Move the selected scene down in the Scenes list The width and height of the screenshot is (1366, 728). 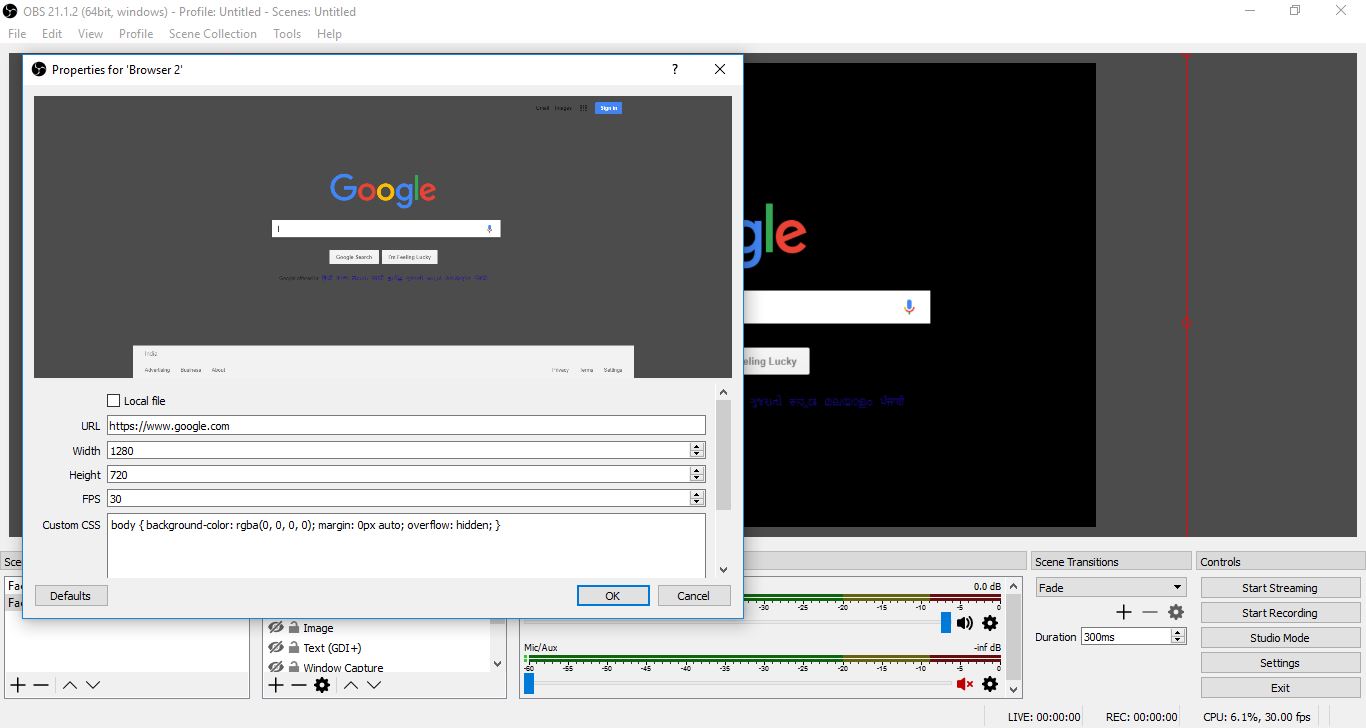(93, 685)
